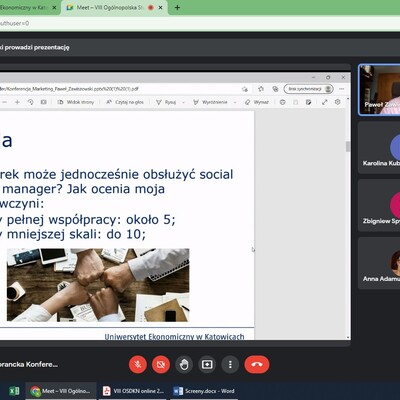Select Paweł participant video tile

tap(379, 90)
